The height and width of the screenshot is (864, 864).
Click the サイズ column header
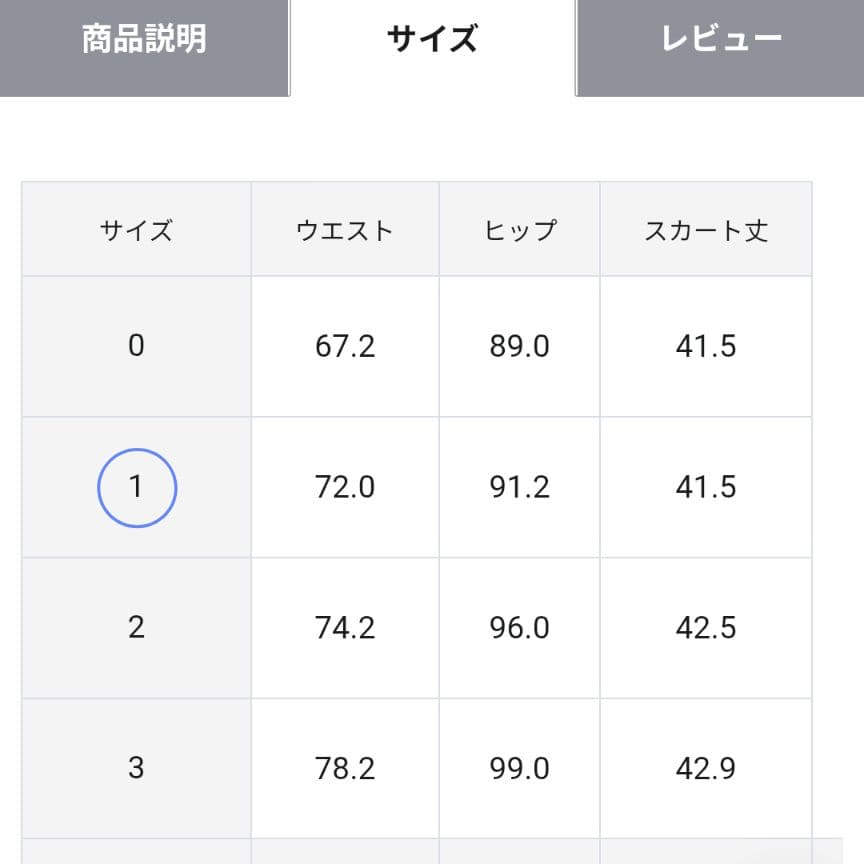136,228
